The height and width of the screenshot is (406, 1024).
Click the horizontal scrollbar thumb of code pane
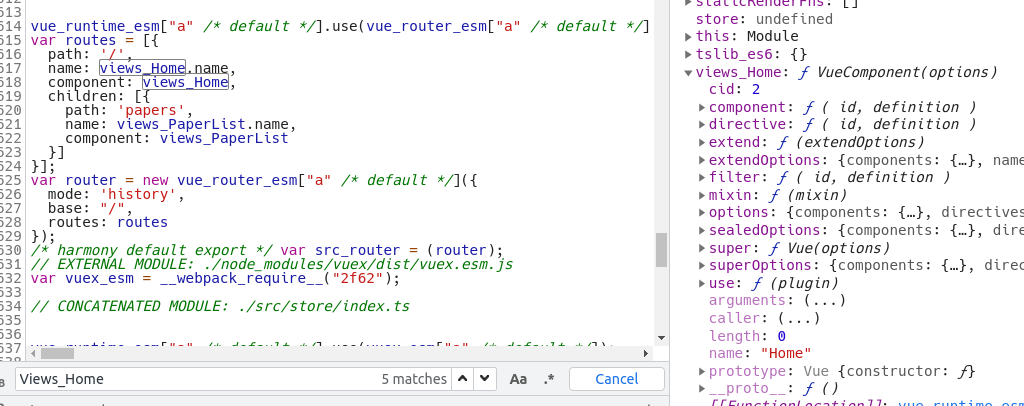pyautogui.click(x=57, y=353)
